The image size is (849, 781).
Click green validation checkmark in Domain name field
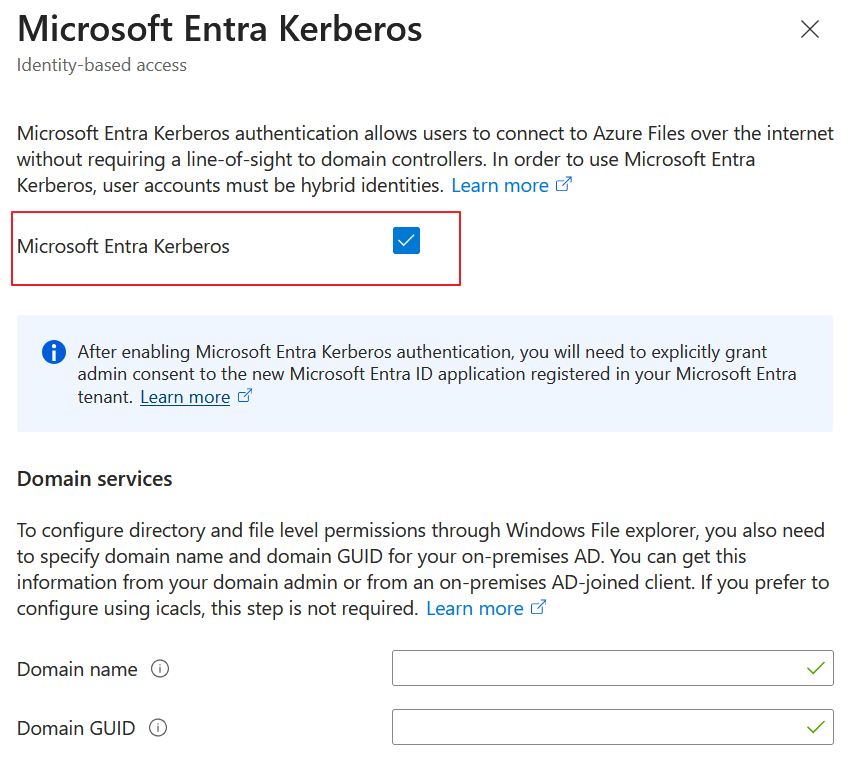tap(817, 668)
